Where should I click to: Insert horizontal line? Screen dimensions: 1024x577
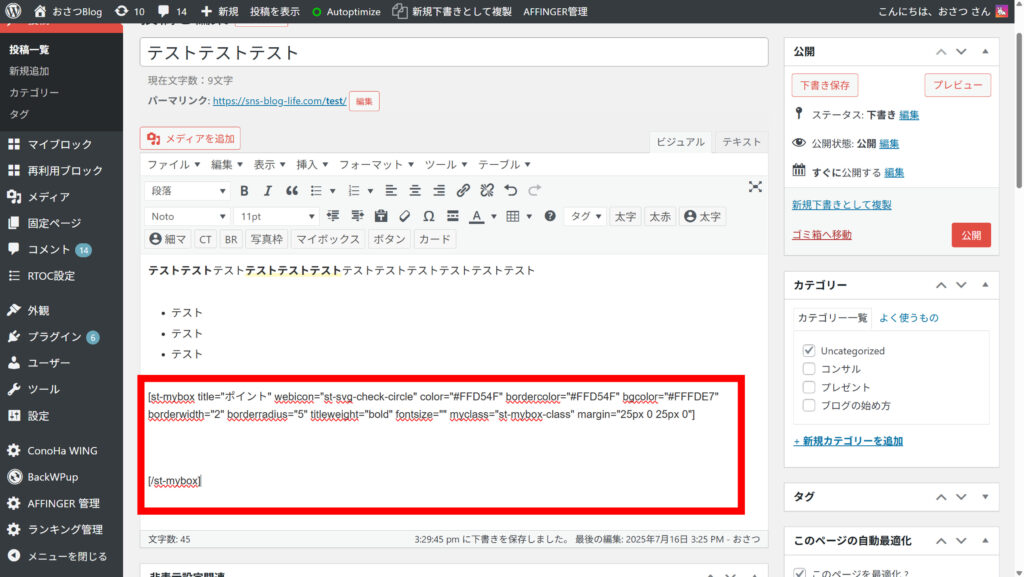[453, 216]
